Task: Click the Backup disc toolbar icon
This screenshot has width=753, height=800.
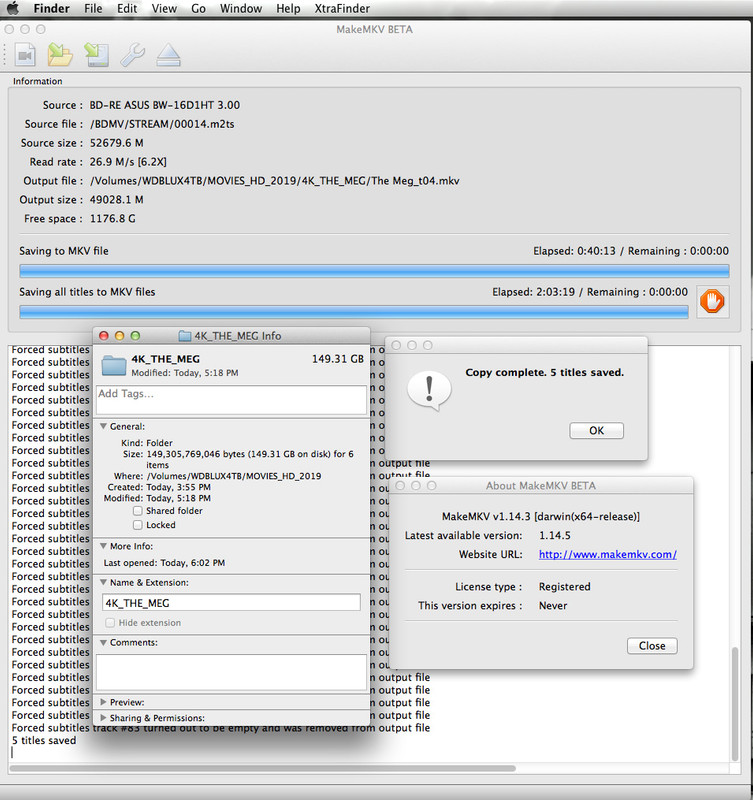Action: pyautogui.click(x=96, y=55)
